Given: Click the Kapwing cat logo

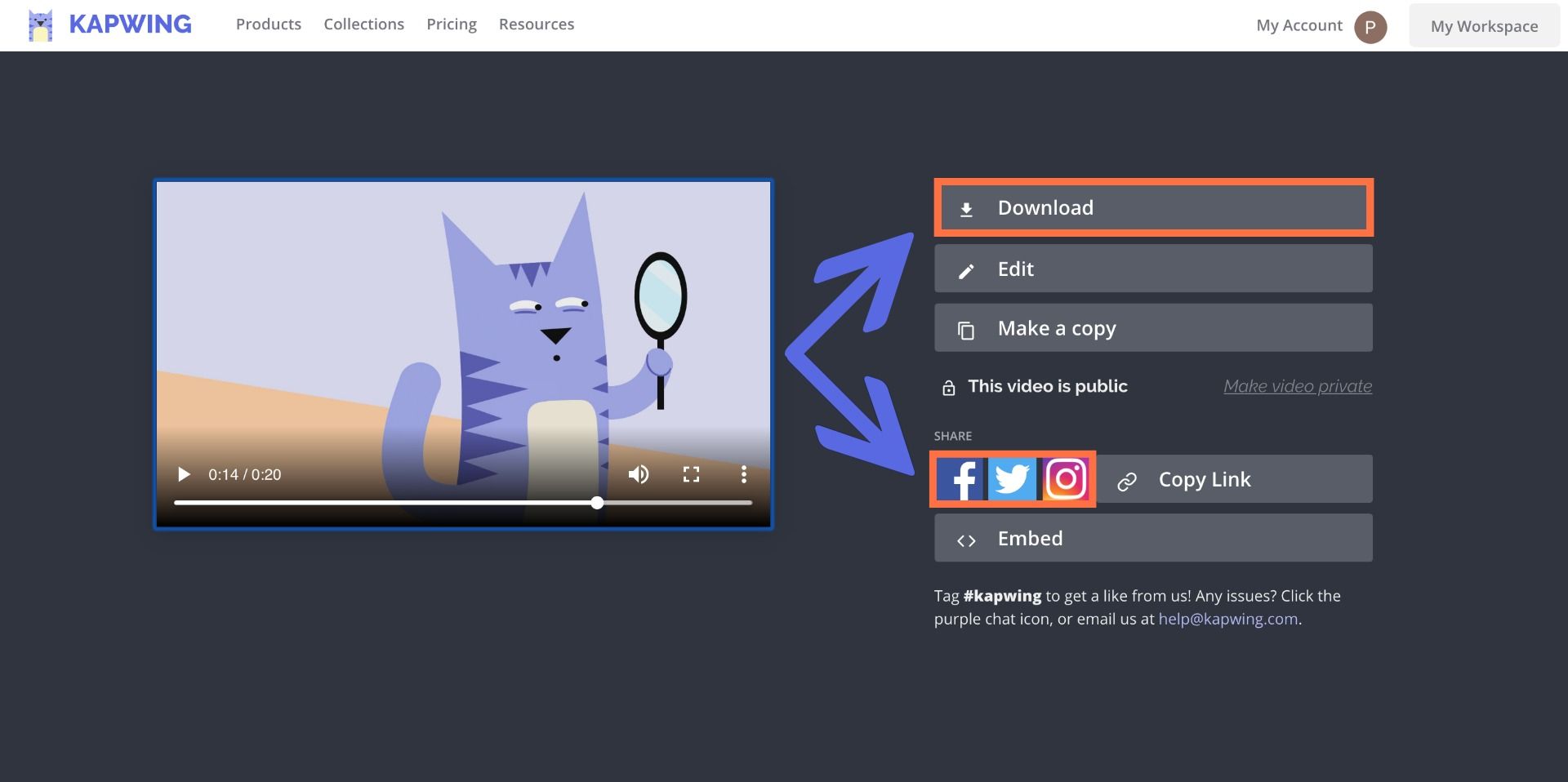Looking at the screenshot, I should coord(40,25).
